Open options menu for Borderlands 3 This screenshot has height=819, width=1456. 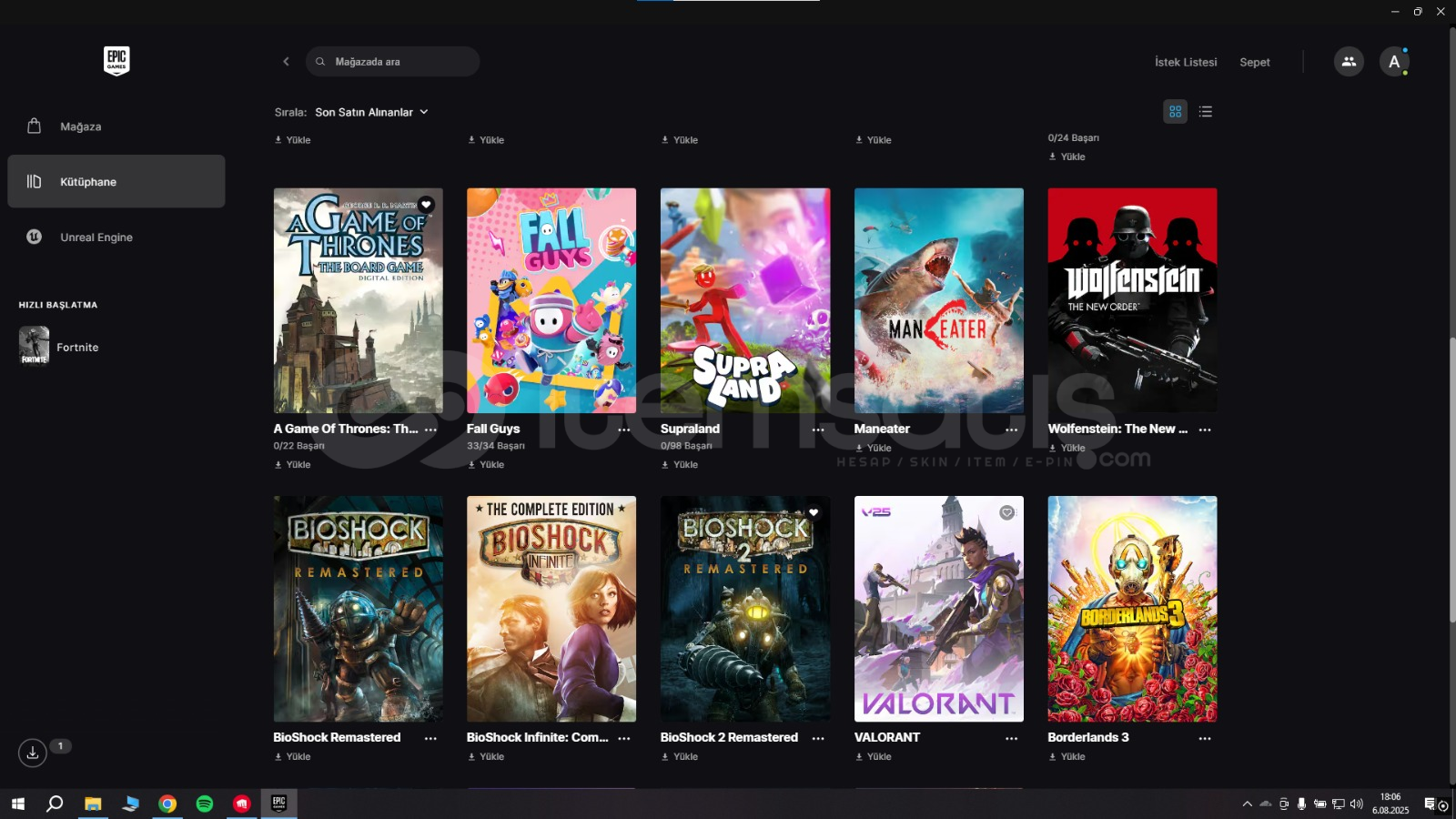point(1205,738)
